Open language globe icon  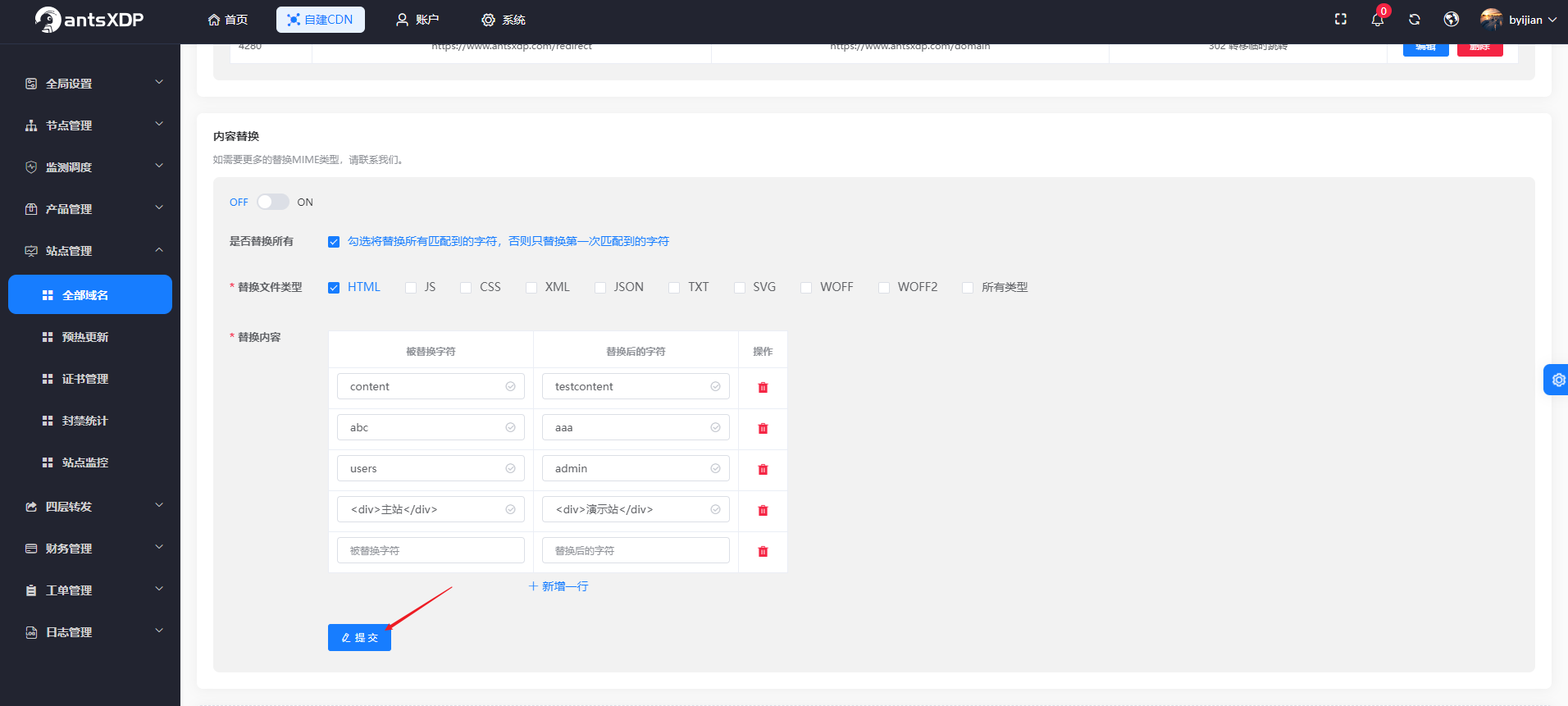tap(1452, 20)
